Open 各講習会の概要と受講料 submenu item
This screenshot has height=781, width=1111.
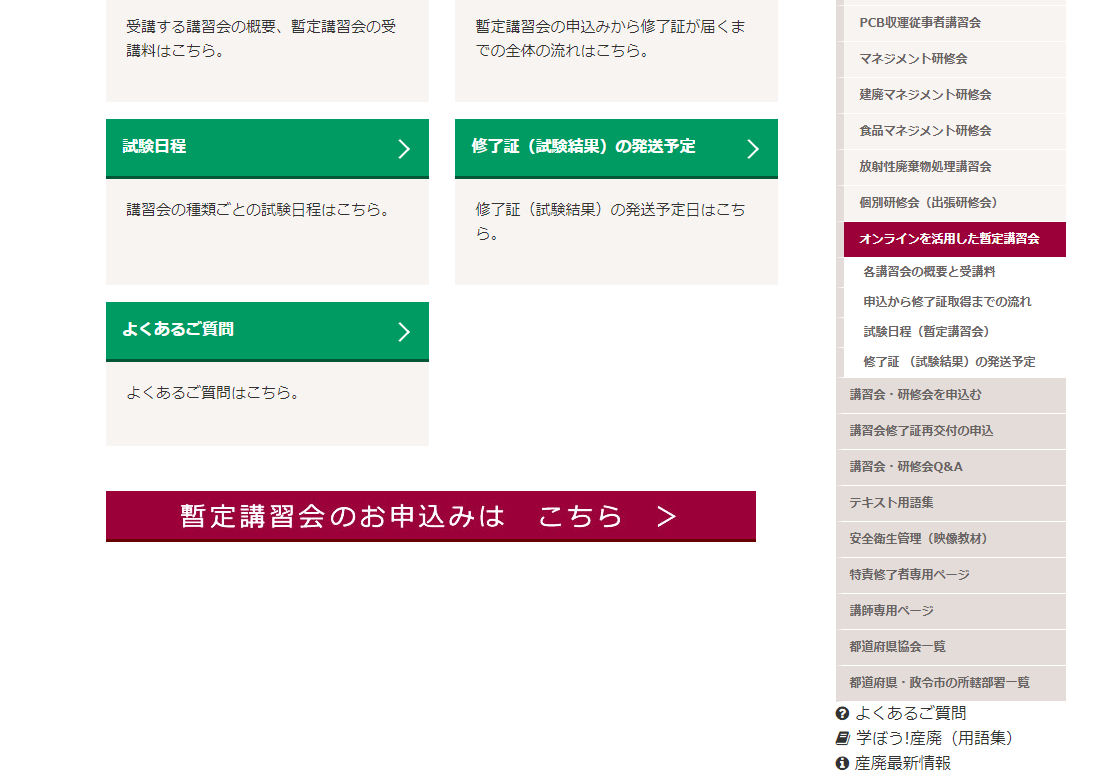tap(929, 272)
